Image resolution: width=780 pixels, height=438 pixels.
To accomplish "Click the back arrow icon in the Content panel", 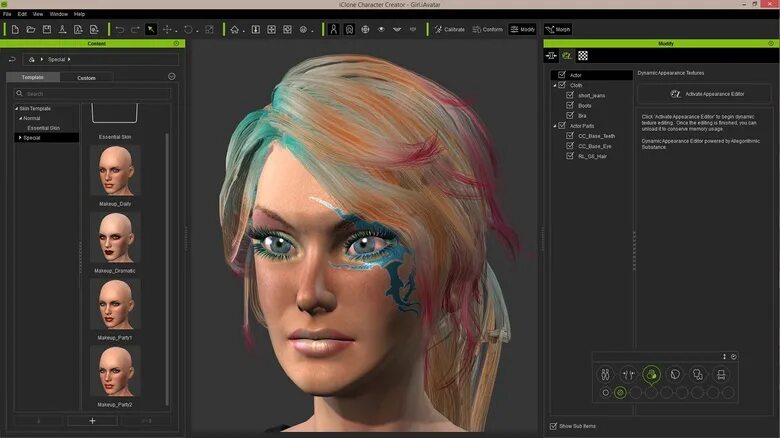I will pyautogui.click(x=12, y=59).
